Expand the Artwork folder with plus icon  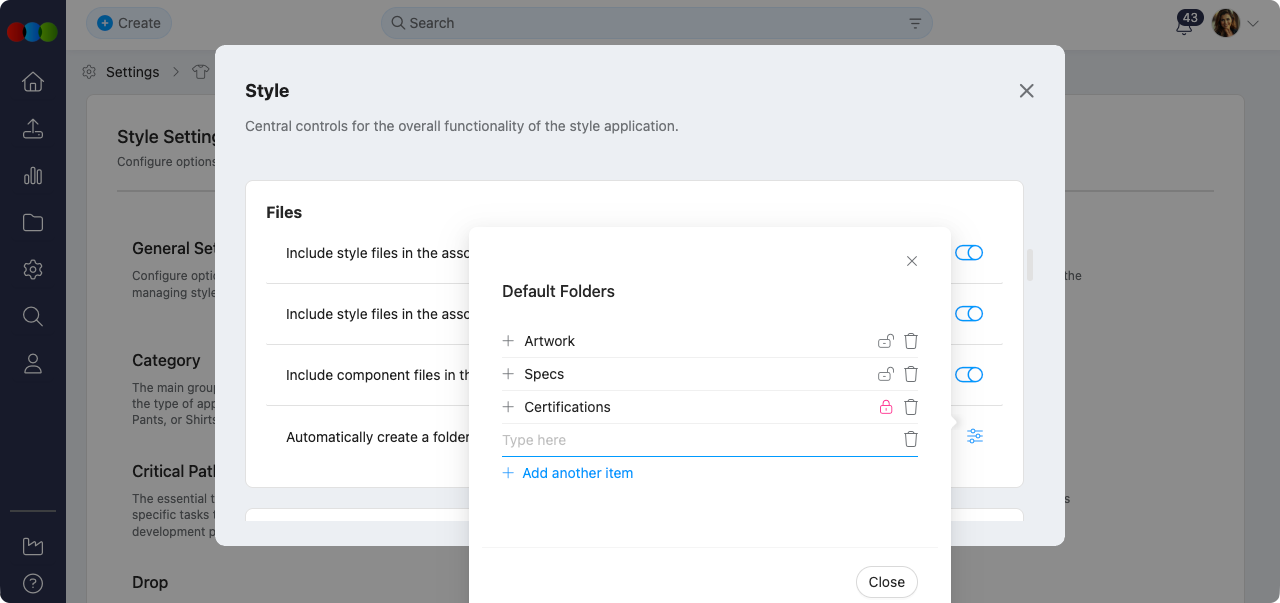pyautogui.click(x=508, y=341)
